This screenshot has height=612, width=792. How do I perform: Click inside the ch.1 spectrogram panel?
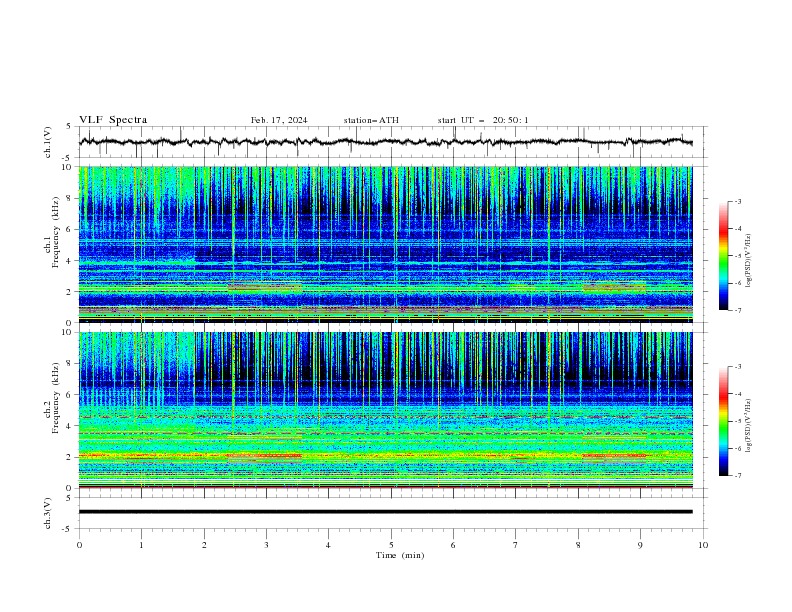click(385, 244)
